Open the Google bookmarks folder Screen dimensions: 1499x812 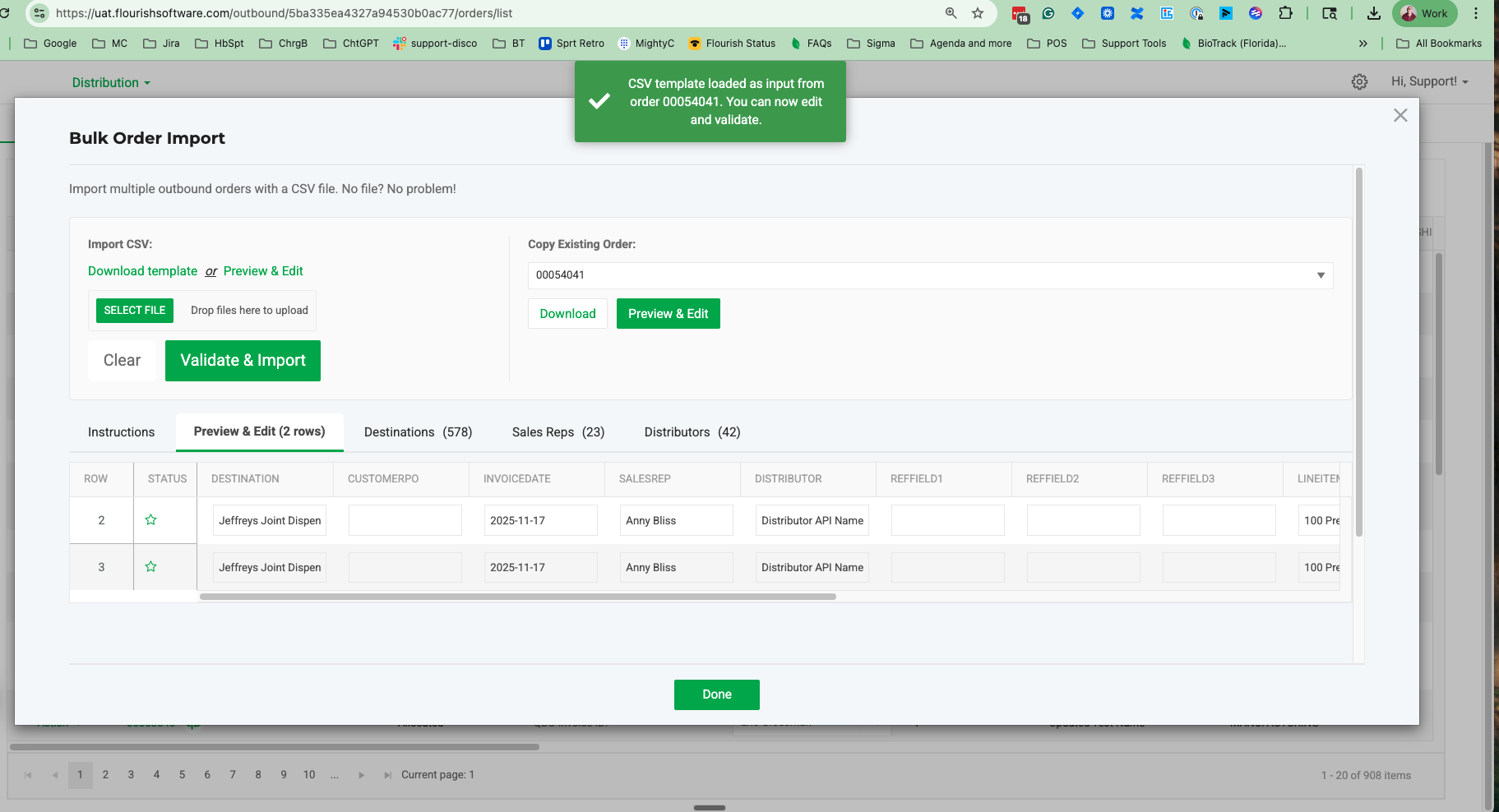pos(50,44)
